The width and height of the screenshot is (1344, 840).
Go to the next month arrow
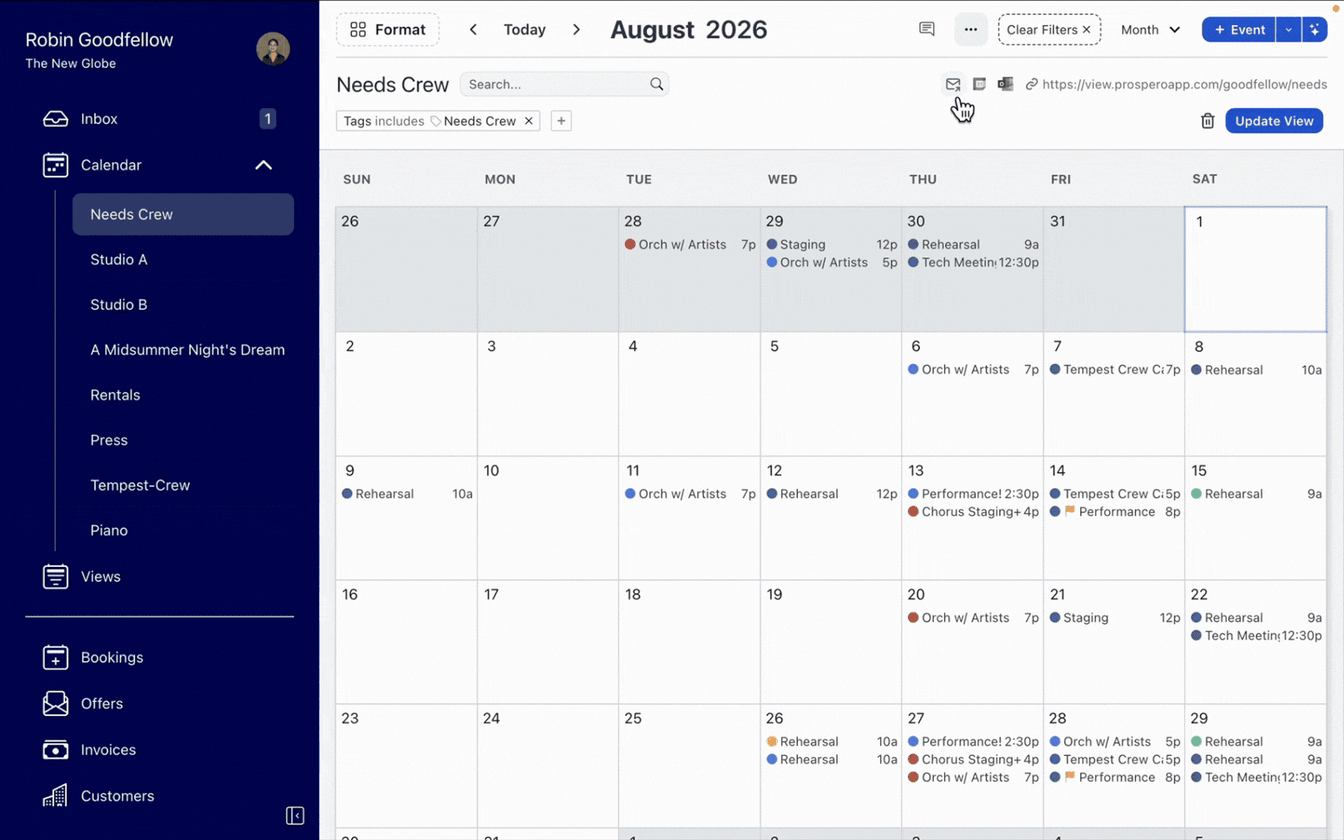(576, 30)
